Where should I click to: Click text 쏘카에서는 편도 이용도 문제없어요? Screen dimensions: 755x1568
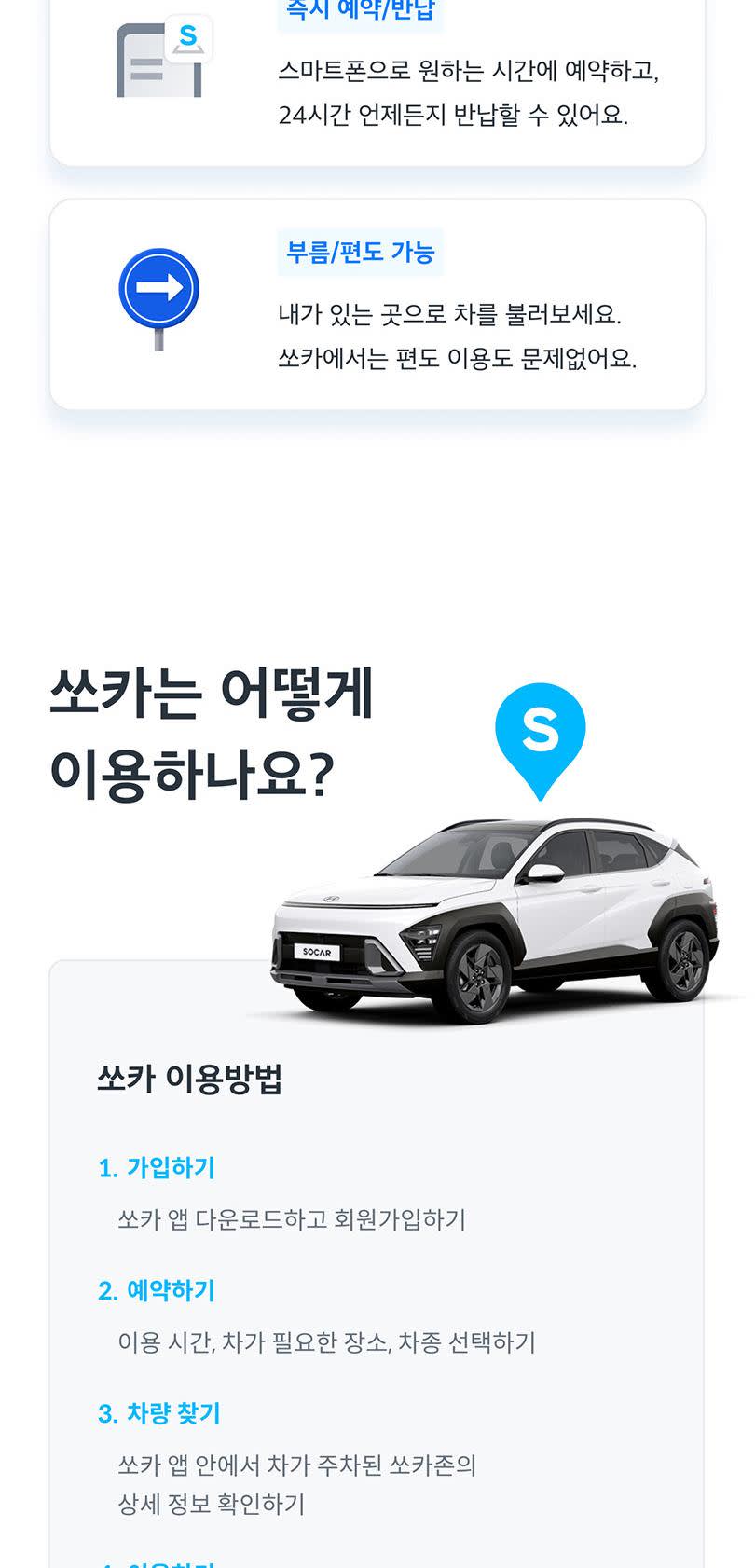[458, 359]
